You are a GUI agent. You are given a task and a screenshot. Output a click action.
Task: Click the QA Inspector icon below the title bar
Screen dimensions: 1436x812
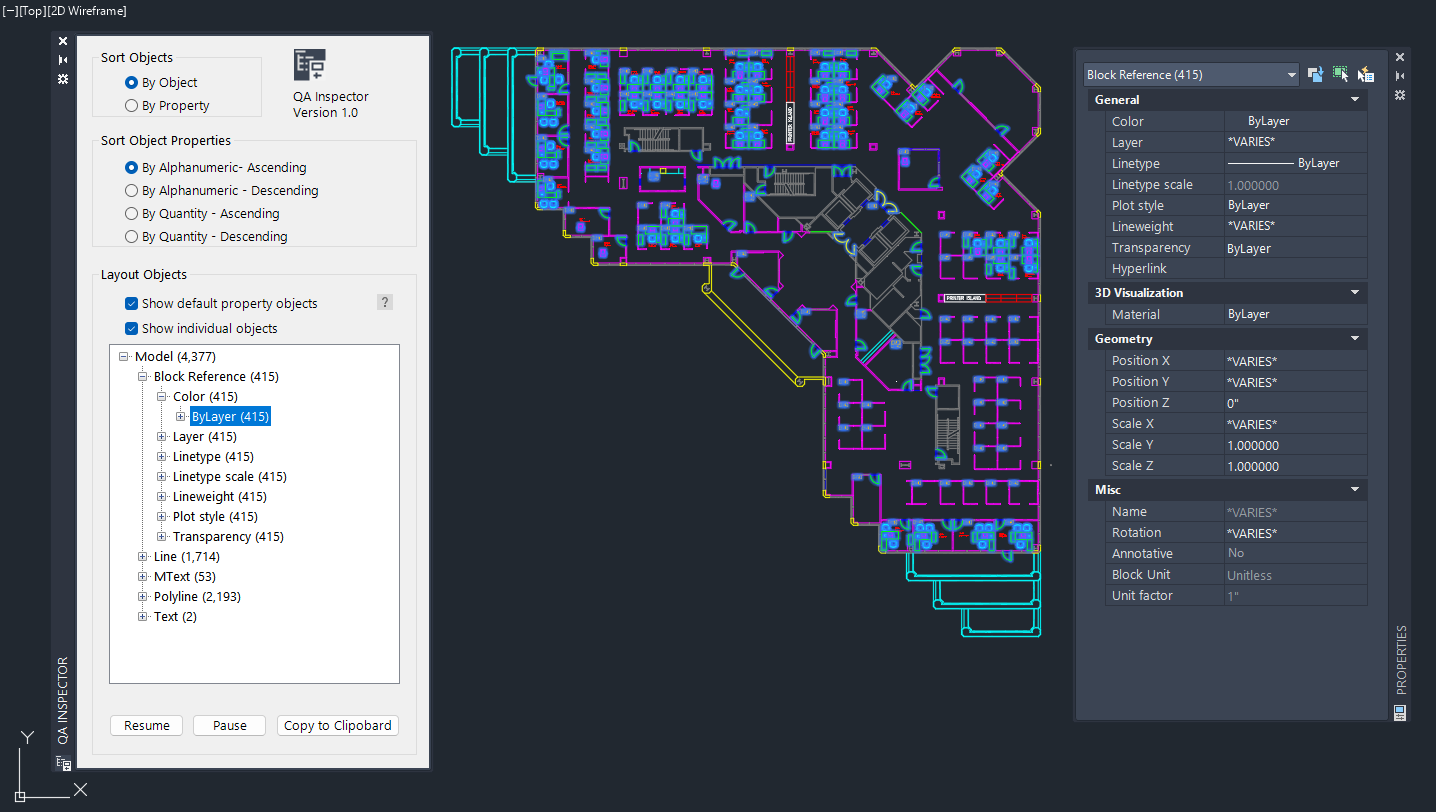click(64, 763)
